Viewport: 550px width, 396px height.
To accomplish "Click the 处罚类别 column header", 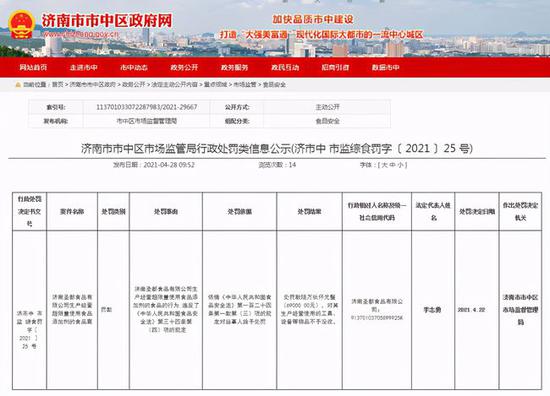I will coord(113,212).
